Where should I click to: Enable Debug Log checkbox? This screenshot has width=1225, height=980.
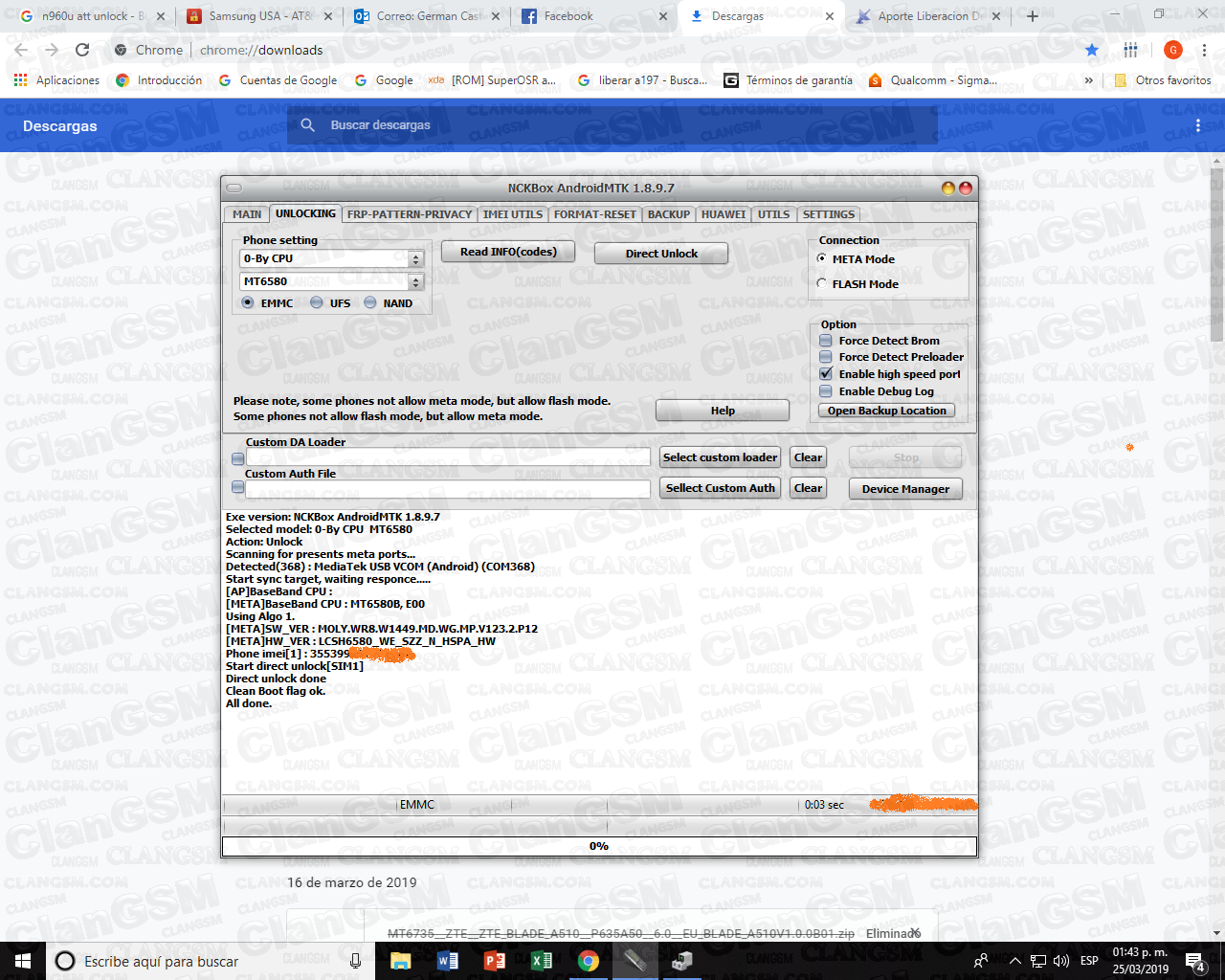(x=826, y=390)
